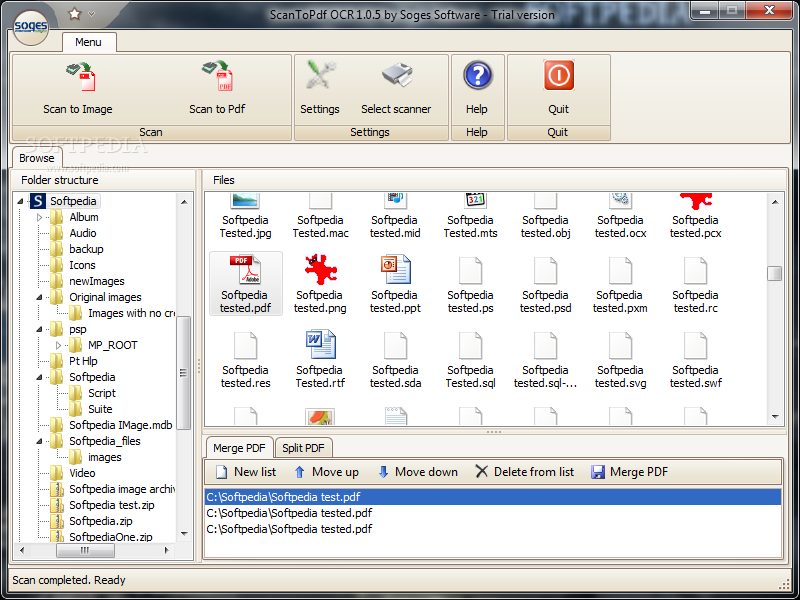Select the Script folder in tree
Viewport: 800px width, 600px height.
pyautogui.click(x=92, y=393)
